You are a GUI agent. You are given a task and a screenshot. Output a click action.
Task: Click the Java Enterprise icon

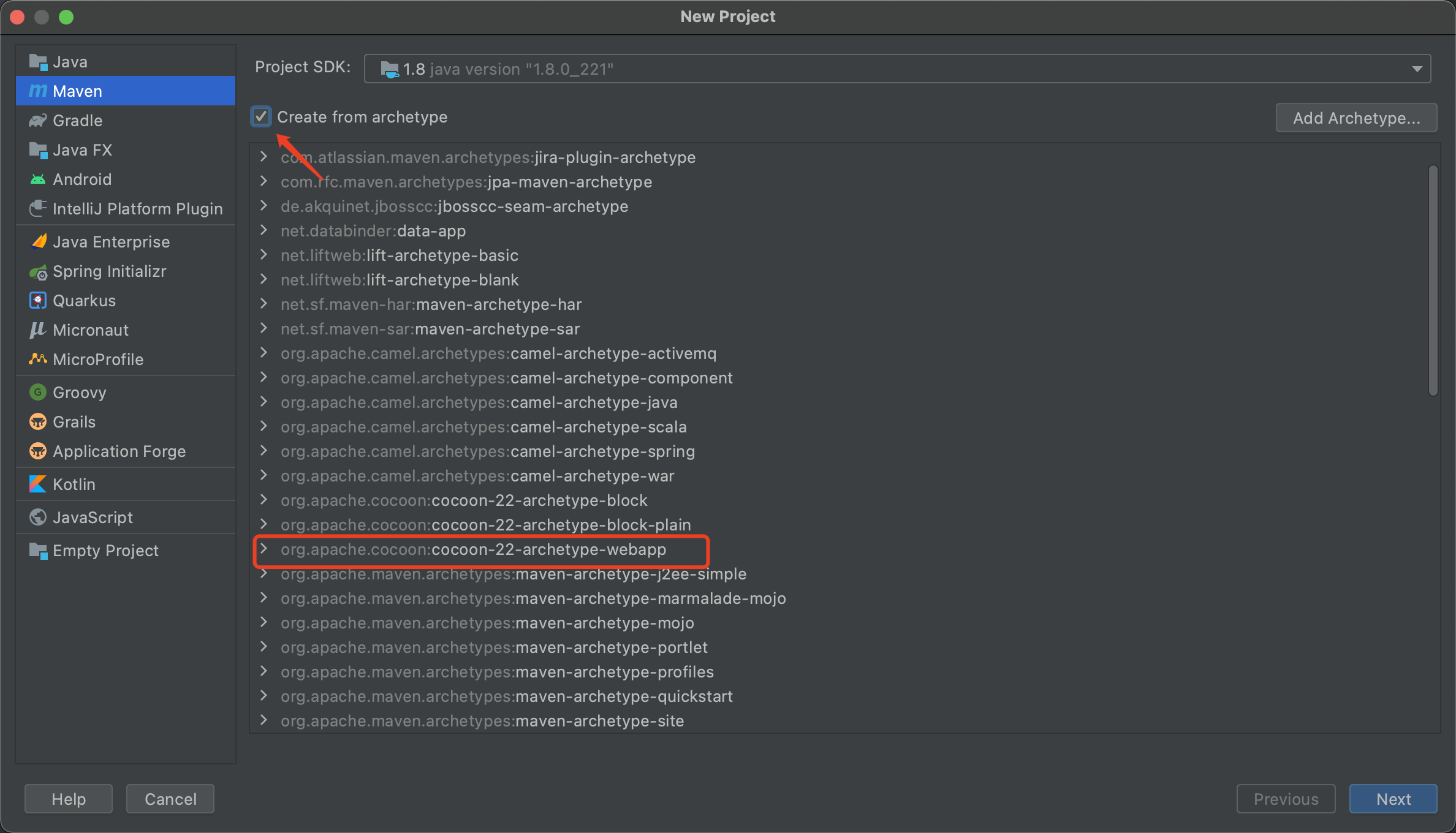(37, 242)
